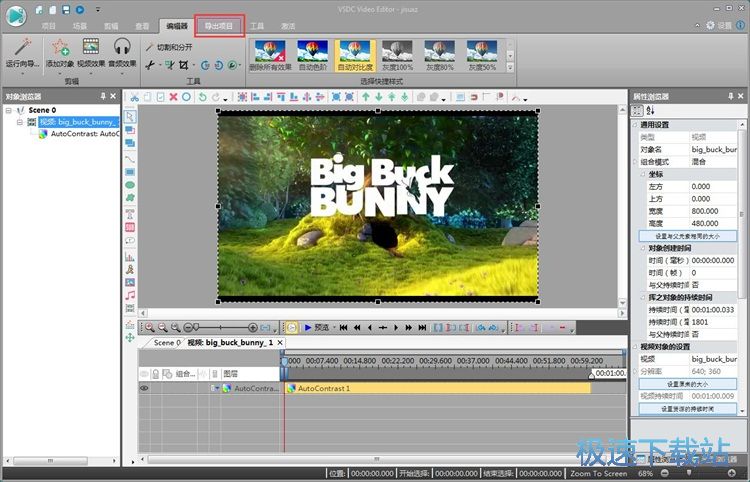Click the chart tool icon in the left strip
Image resolution: width=750 pixels, height=482 pixels.
click(130, 257)
